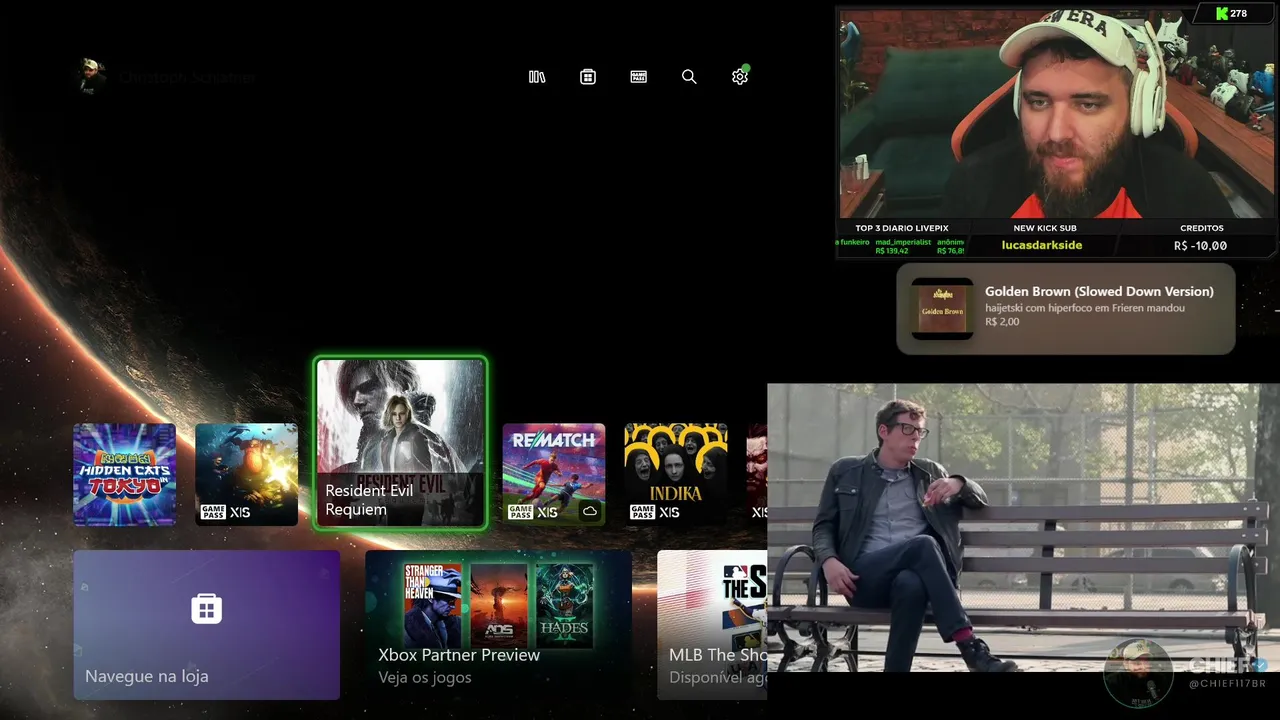
Task: Open the Search magnifier icon
Action: (x=689, y=77)
